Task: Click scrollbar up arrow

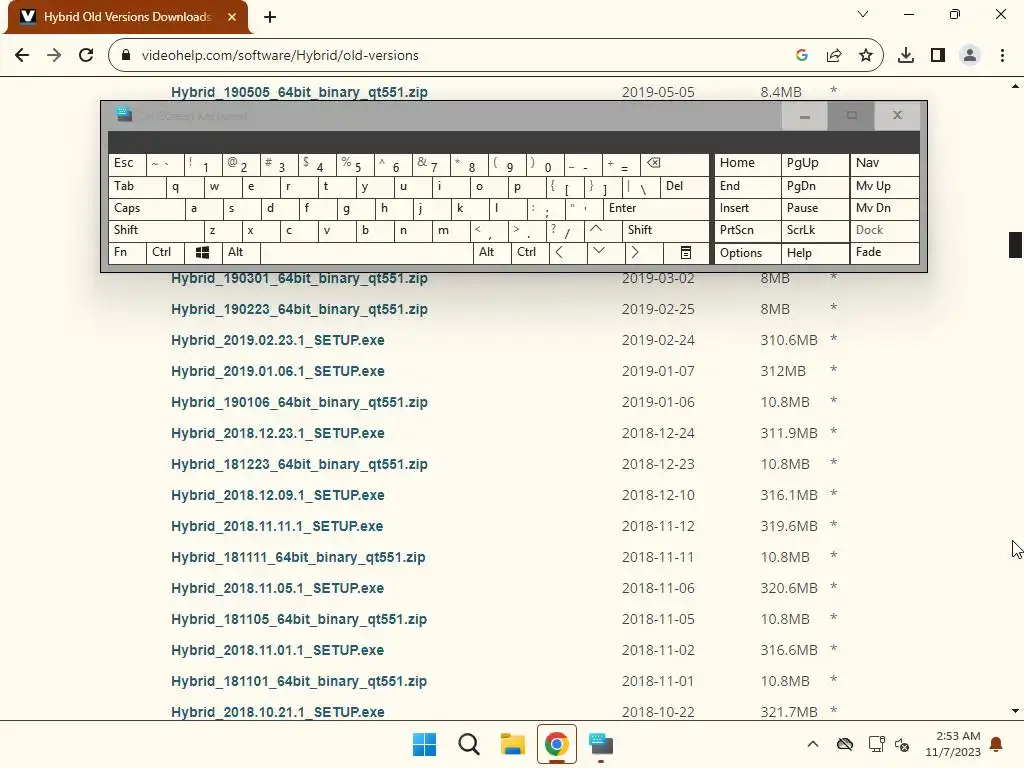Action: point(1015,86)
